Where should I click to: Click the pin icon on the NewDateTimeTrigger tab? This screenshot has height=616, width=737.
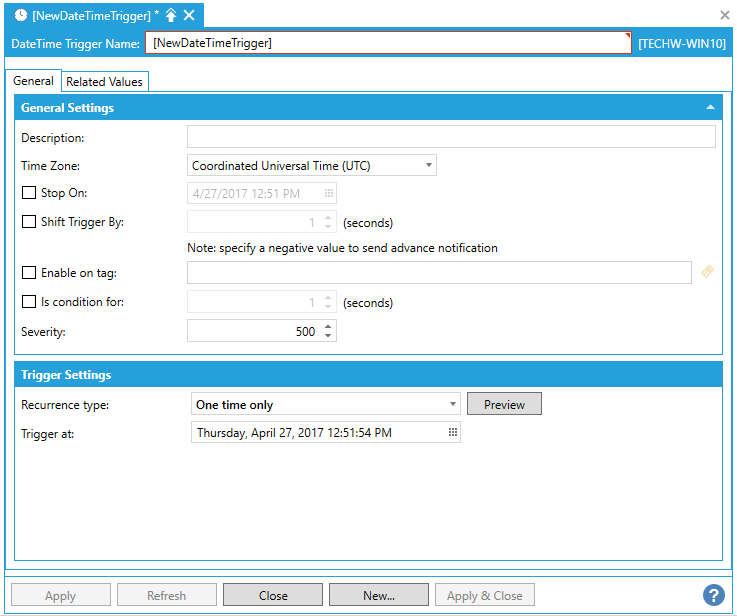[x=171, y=15]
